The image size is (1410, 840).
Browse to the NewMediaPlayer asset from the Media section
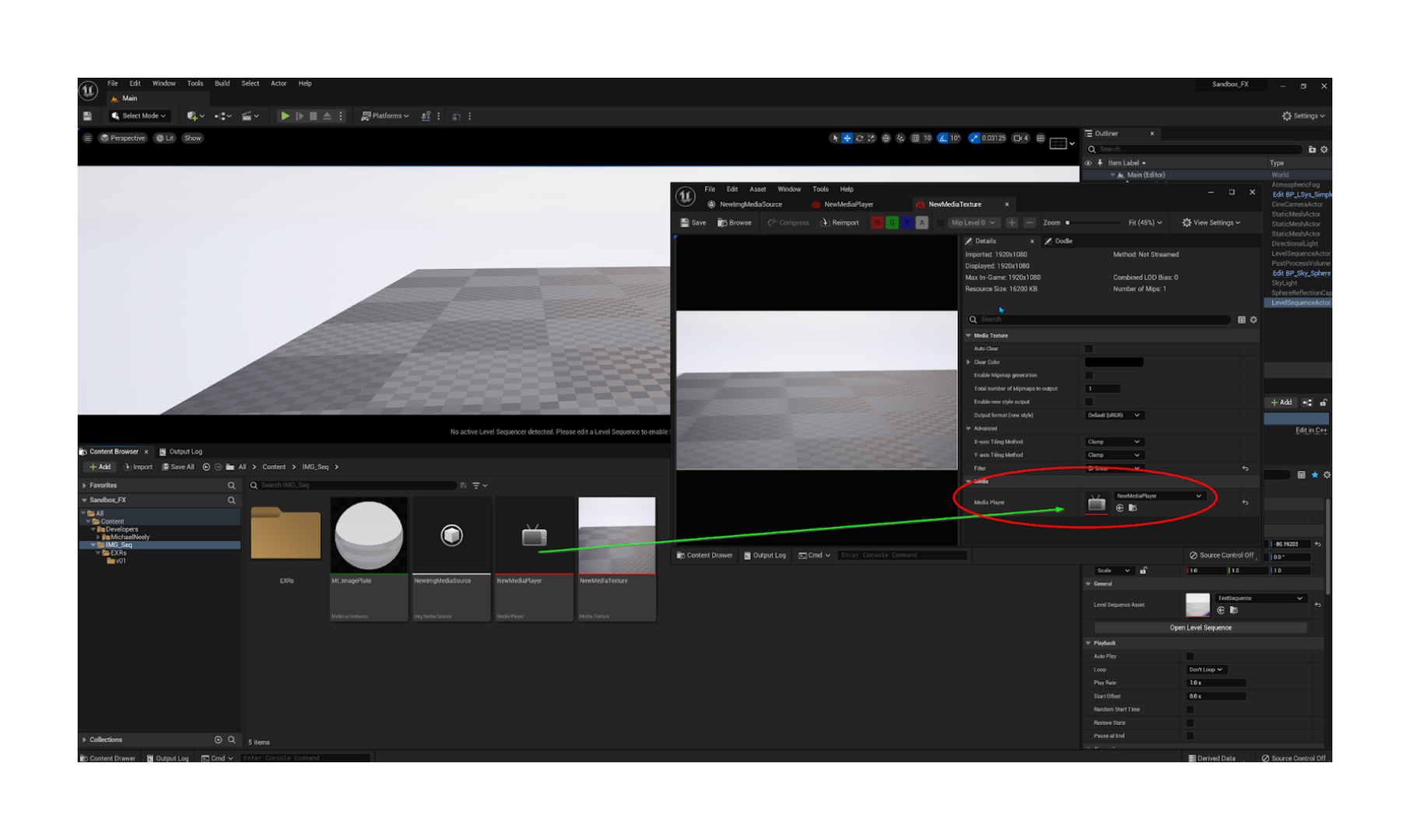coord(1135,507)
